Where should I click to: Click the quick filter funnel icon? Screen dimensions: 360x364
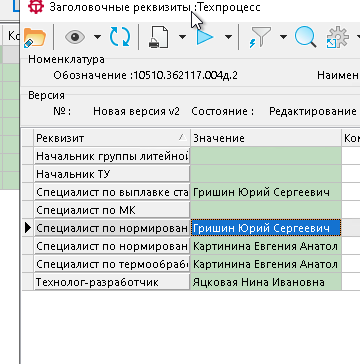(260, 37)
